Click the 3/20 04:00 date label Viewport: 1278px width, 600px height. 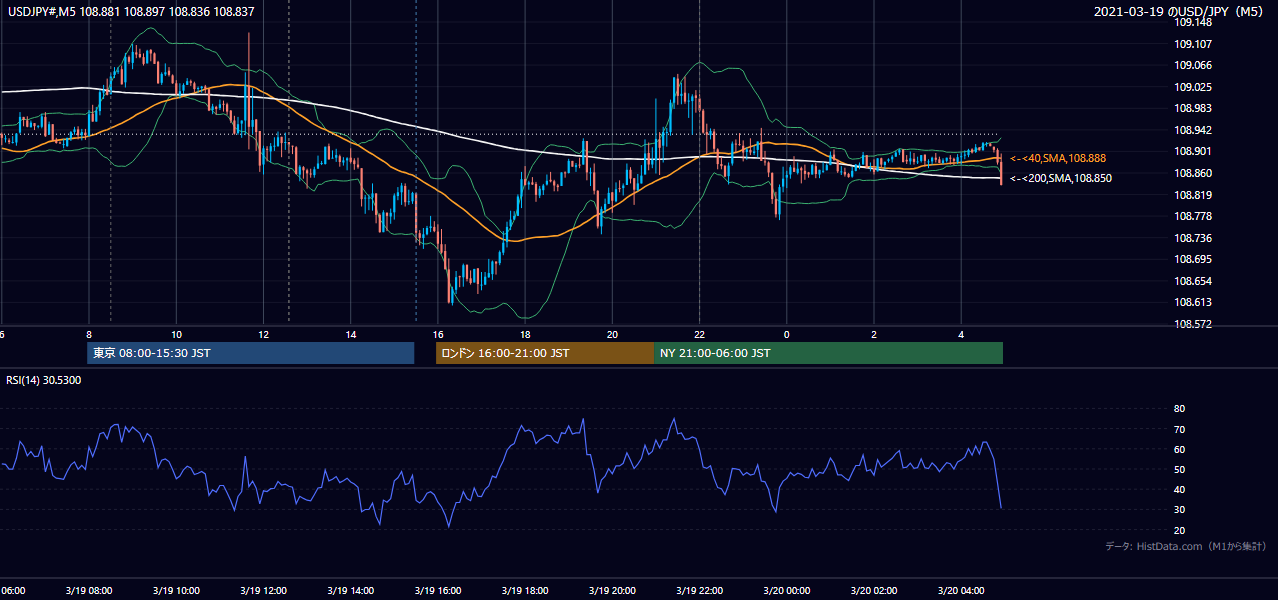tap(960, 591)
